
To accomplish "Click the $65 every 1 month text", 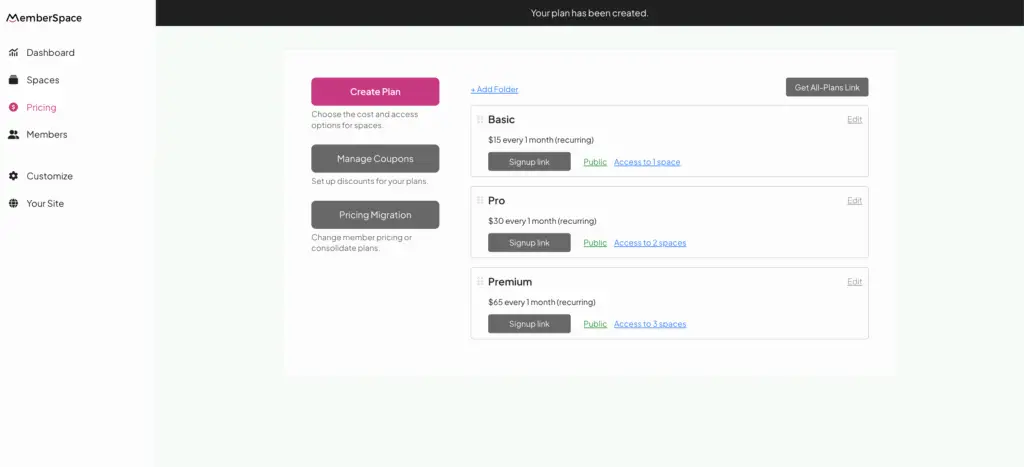I will [x=541, y=302].
